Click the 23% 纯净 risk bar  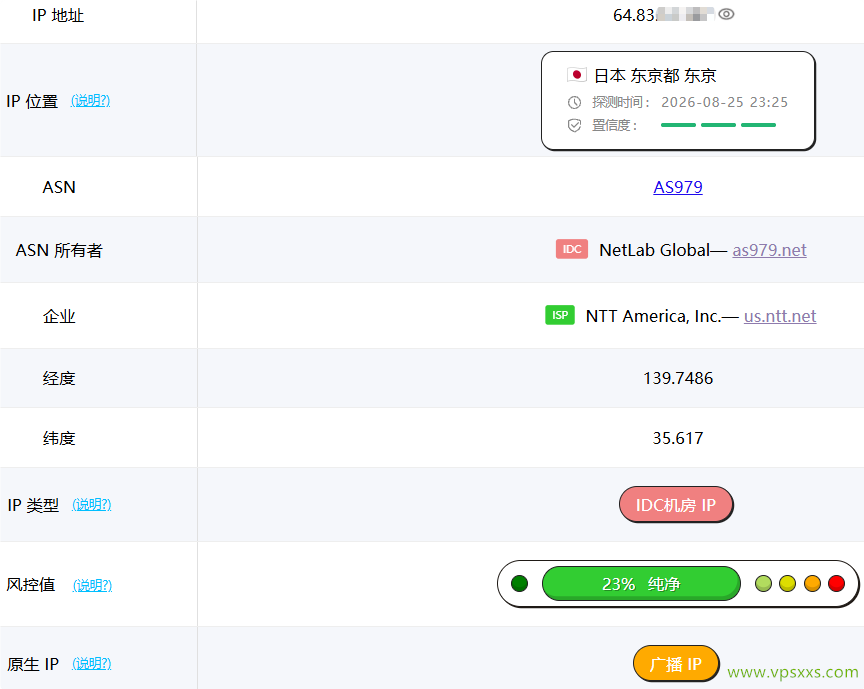[x=641, y=584]
